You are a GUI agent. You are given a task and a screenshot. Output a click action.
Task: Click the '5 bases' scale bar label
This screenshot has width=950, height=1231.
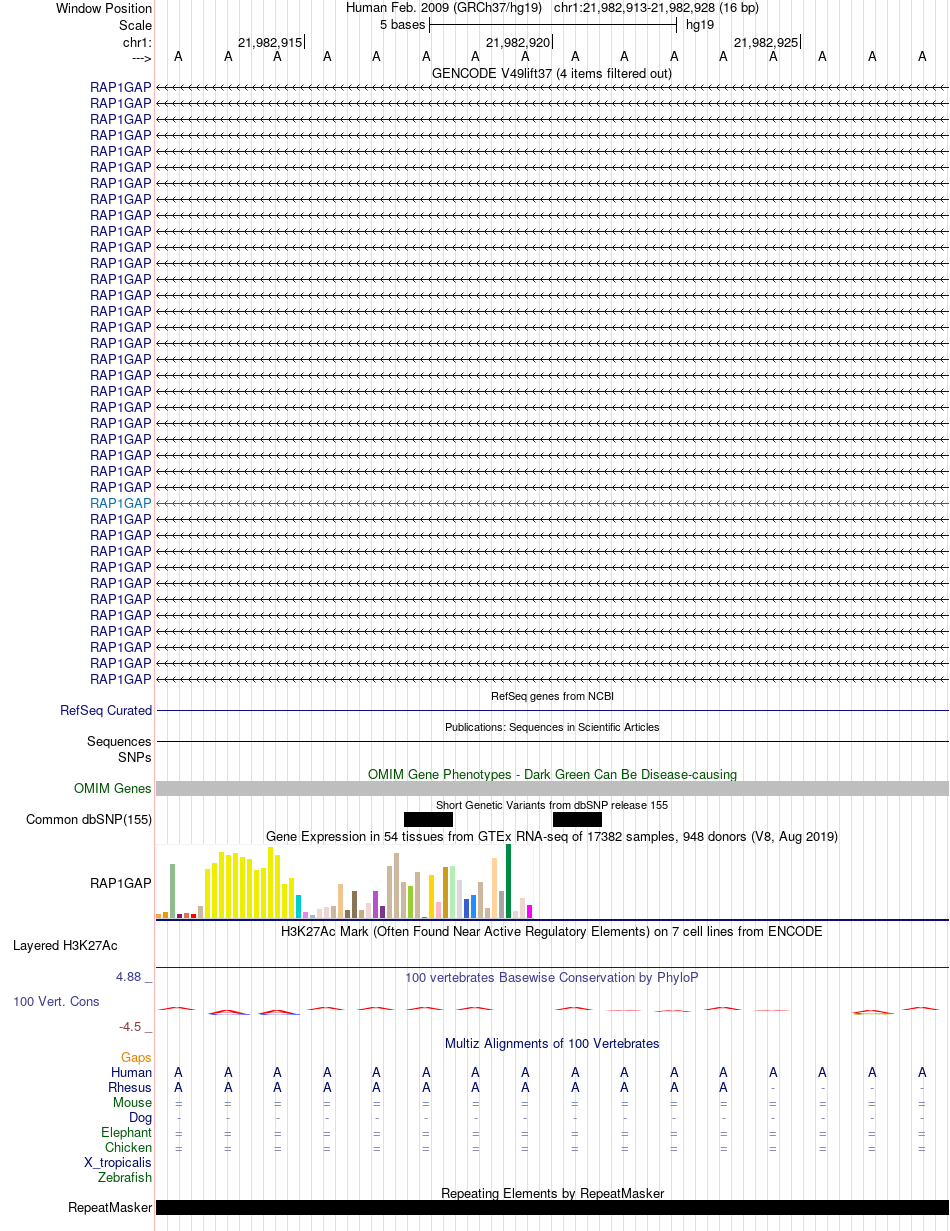click(402, 25)
